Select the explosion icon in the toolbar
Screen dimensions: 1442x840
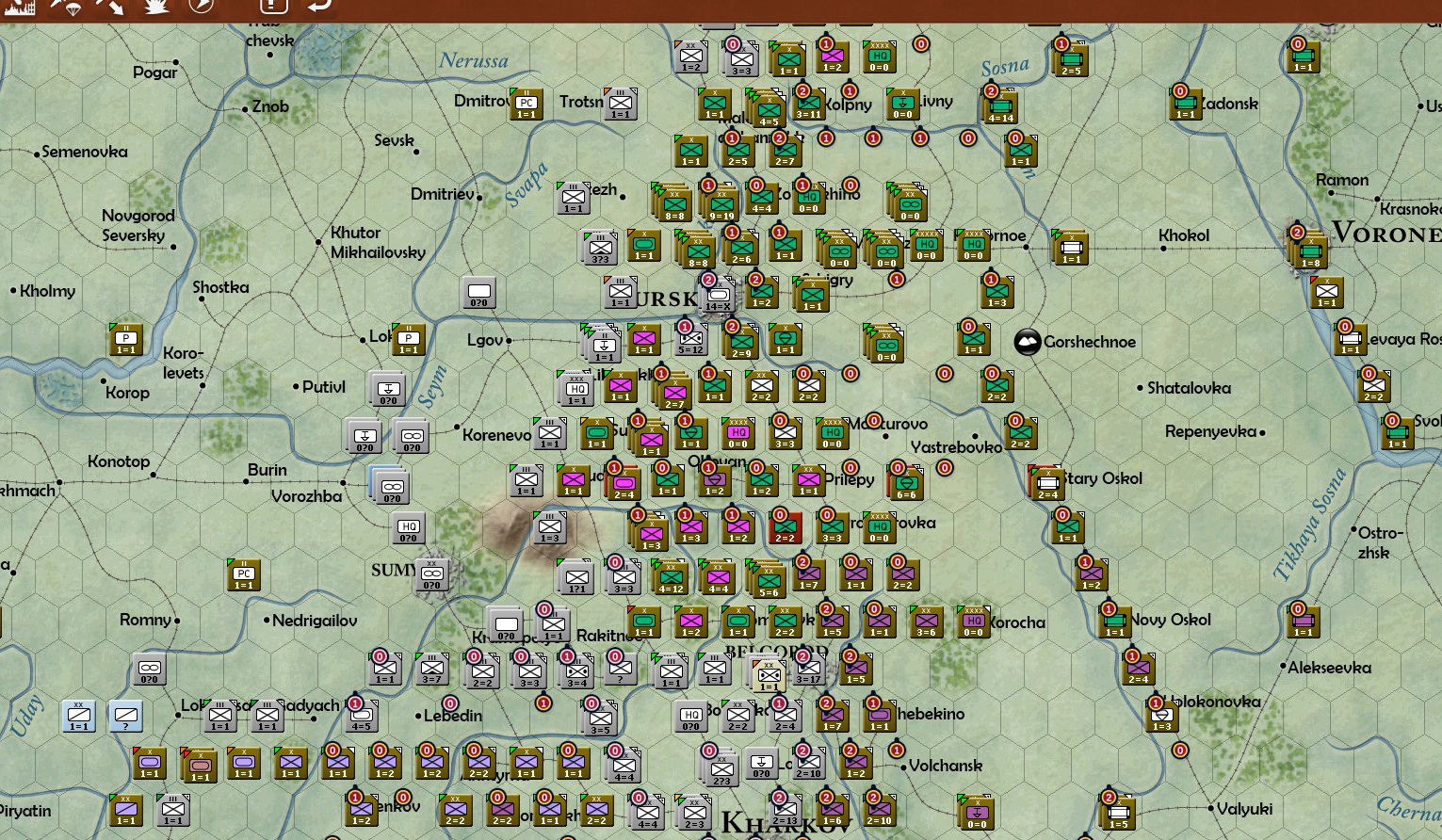(156, 6)
